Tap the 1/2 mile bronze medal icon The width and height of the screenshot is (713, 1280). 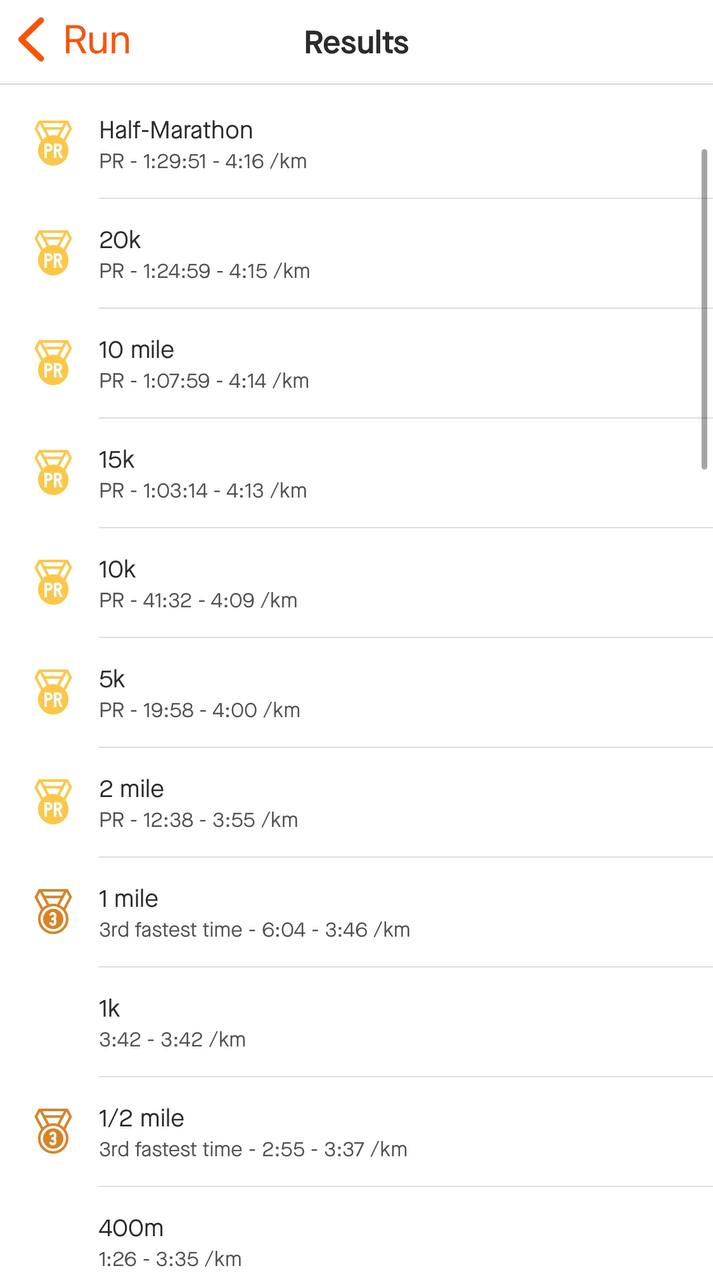coord(53,1132)
